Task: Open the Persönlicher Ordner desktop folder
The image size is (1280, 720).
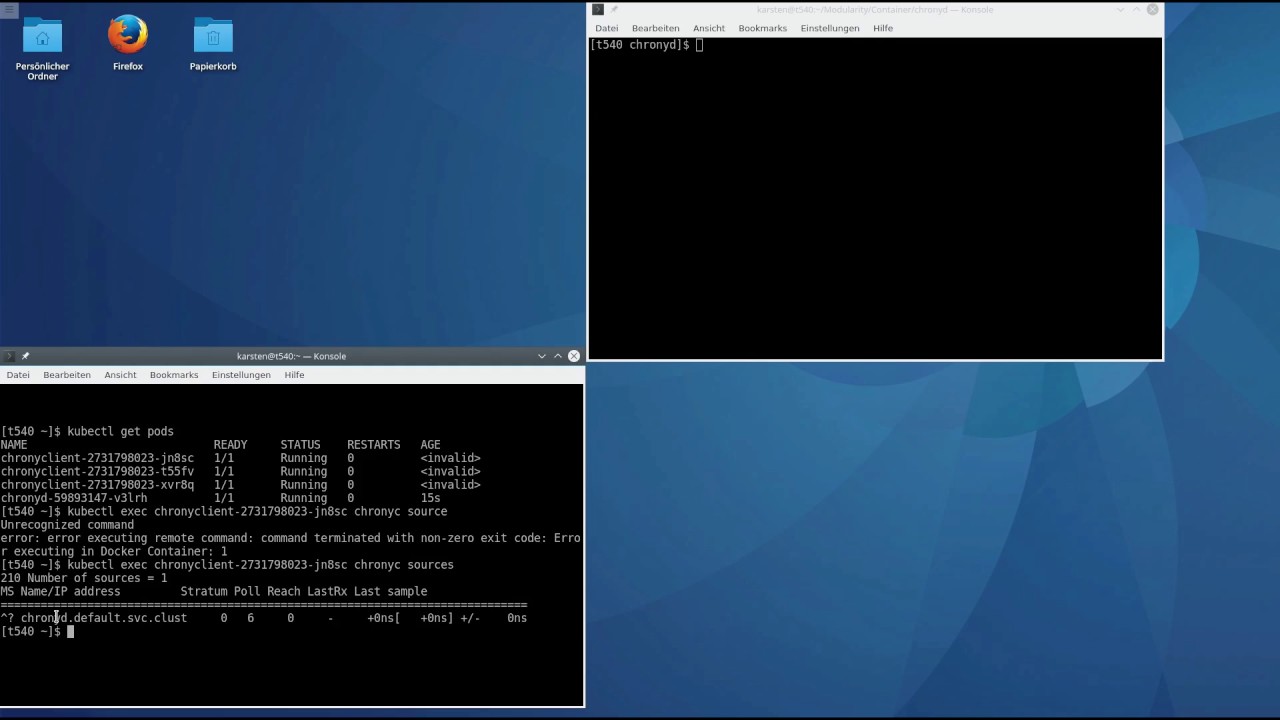Action: click(x=42, y=48)
